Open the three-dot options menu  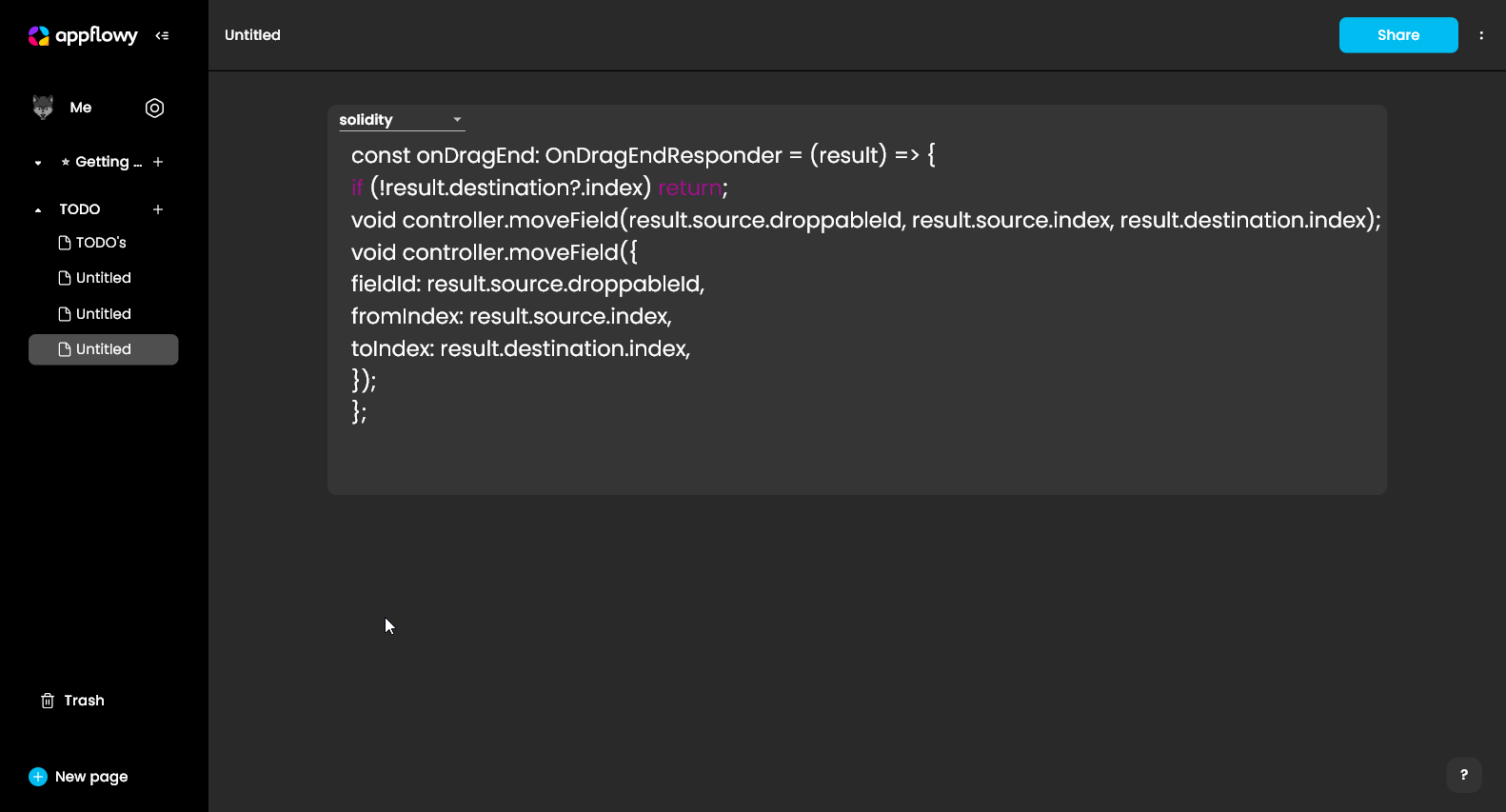[x=1481, y=35]
